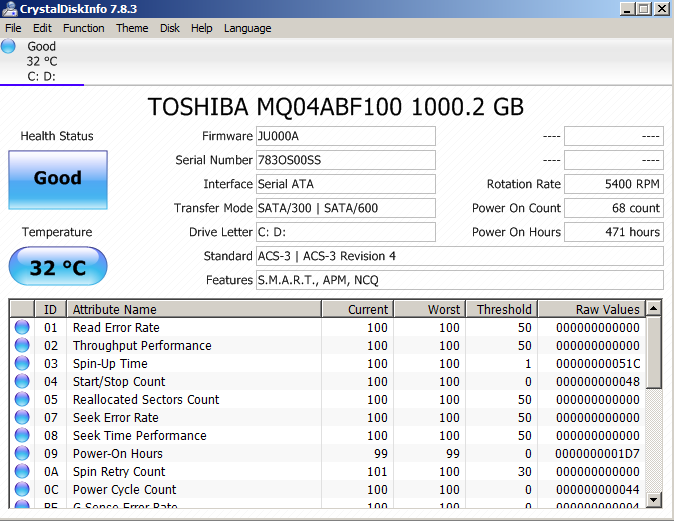674x521 pixels.
Task: Select the Power Cycle Count attribute name
Action: tap(125, 490)
